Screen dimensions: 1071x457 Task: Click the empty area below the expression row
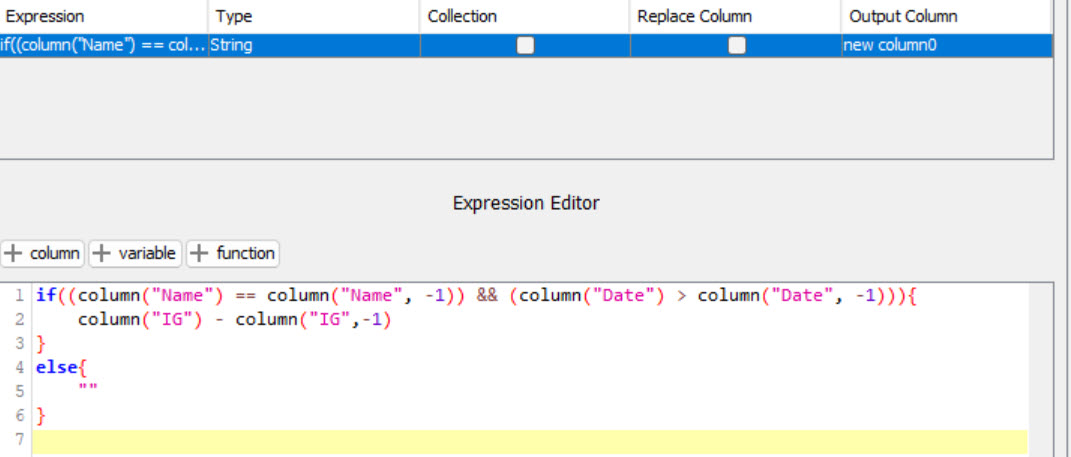click(x=526, y=108)
